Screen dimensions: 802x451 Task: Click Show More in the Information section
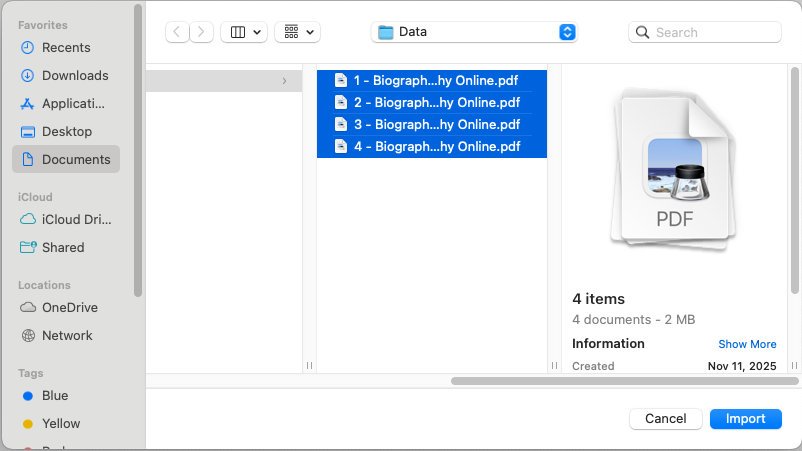[x=747, y=344]
